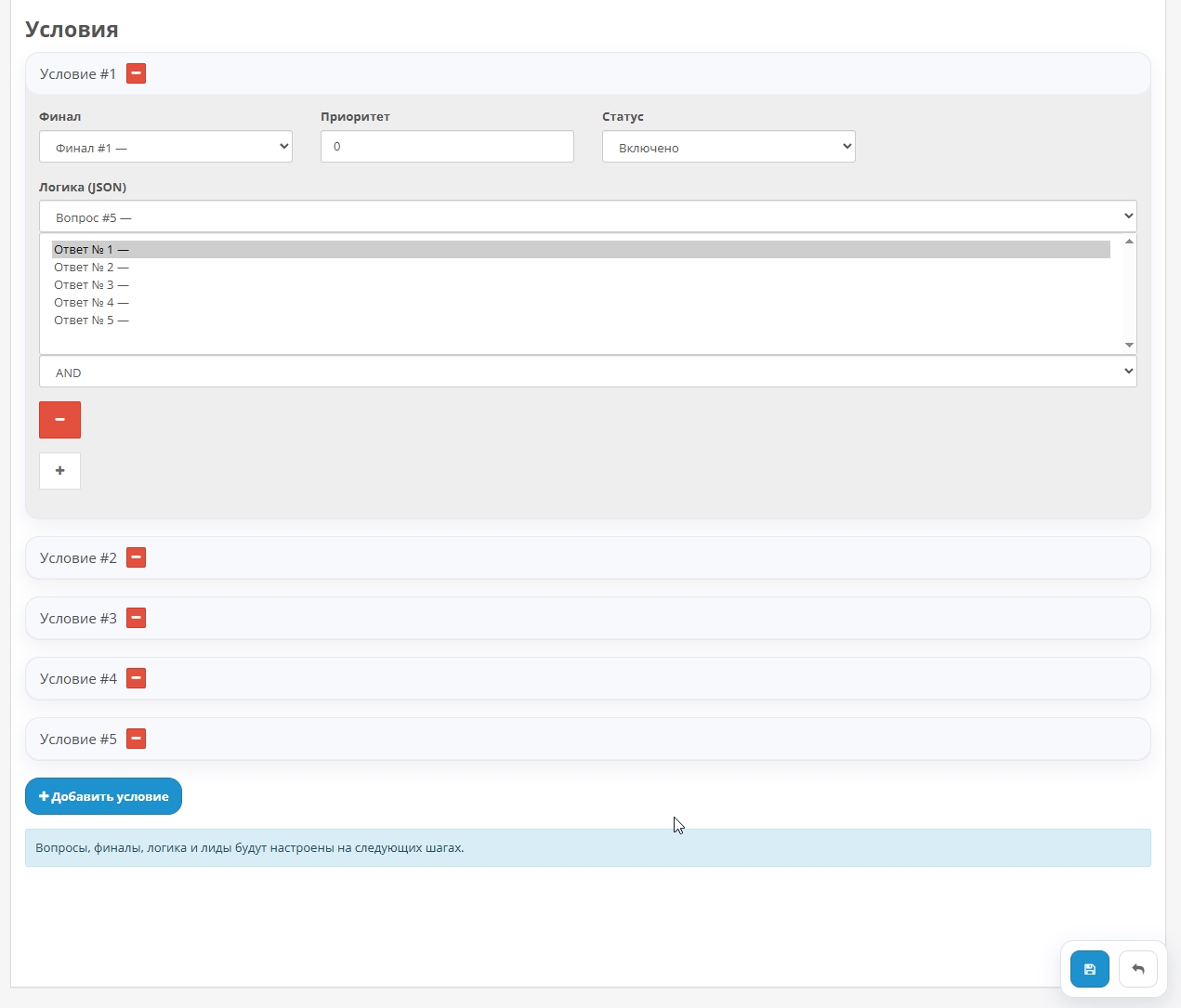Click the blue save floppy disk icon

point(1089,969)
